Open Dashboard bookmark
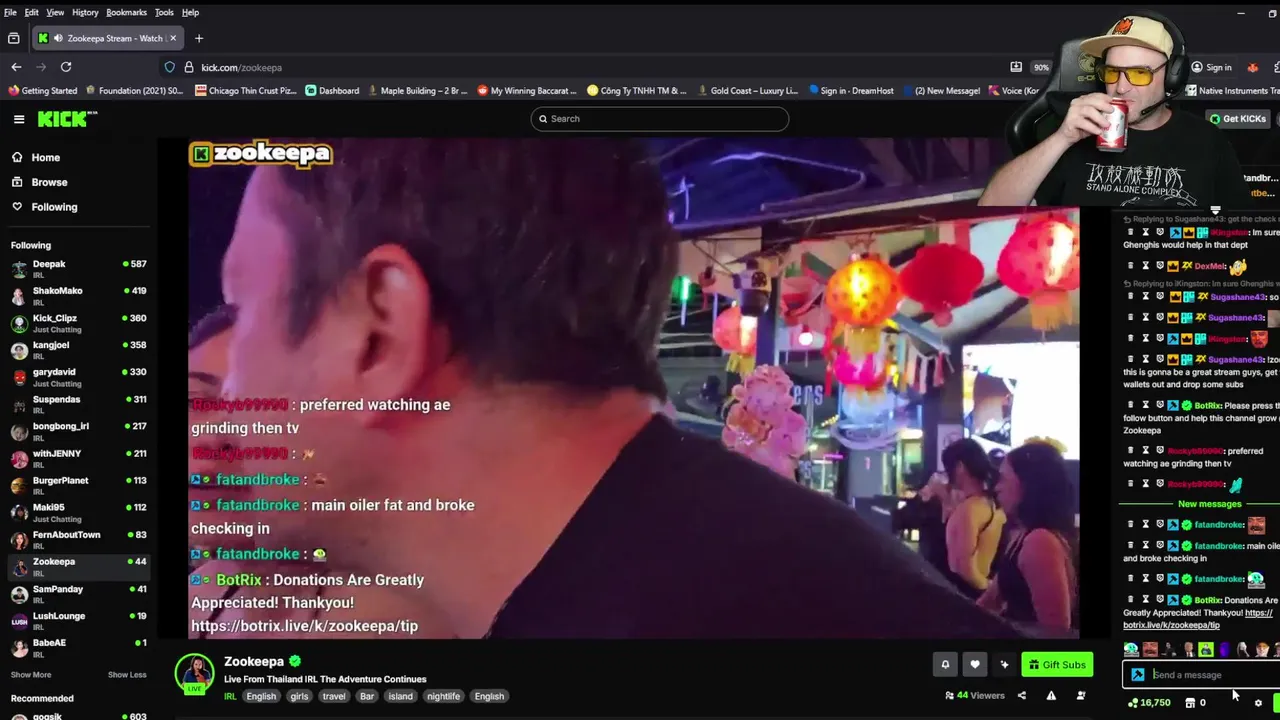Image resolution: width=1280 pixels, height=720 pixels. pos(332,90)
